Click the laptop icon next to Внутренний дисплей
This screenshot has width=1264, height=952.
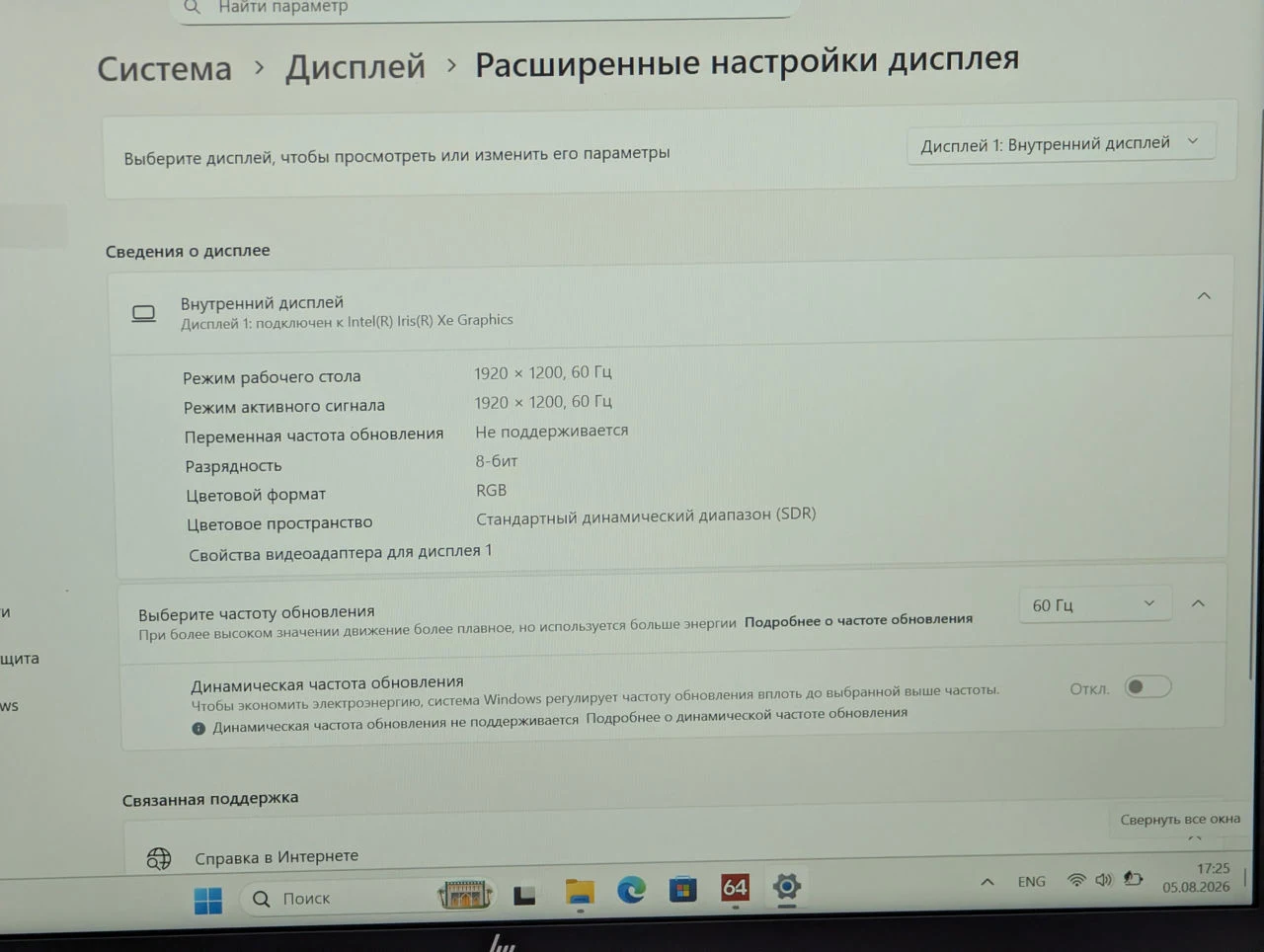(144, 313)
